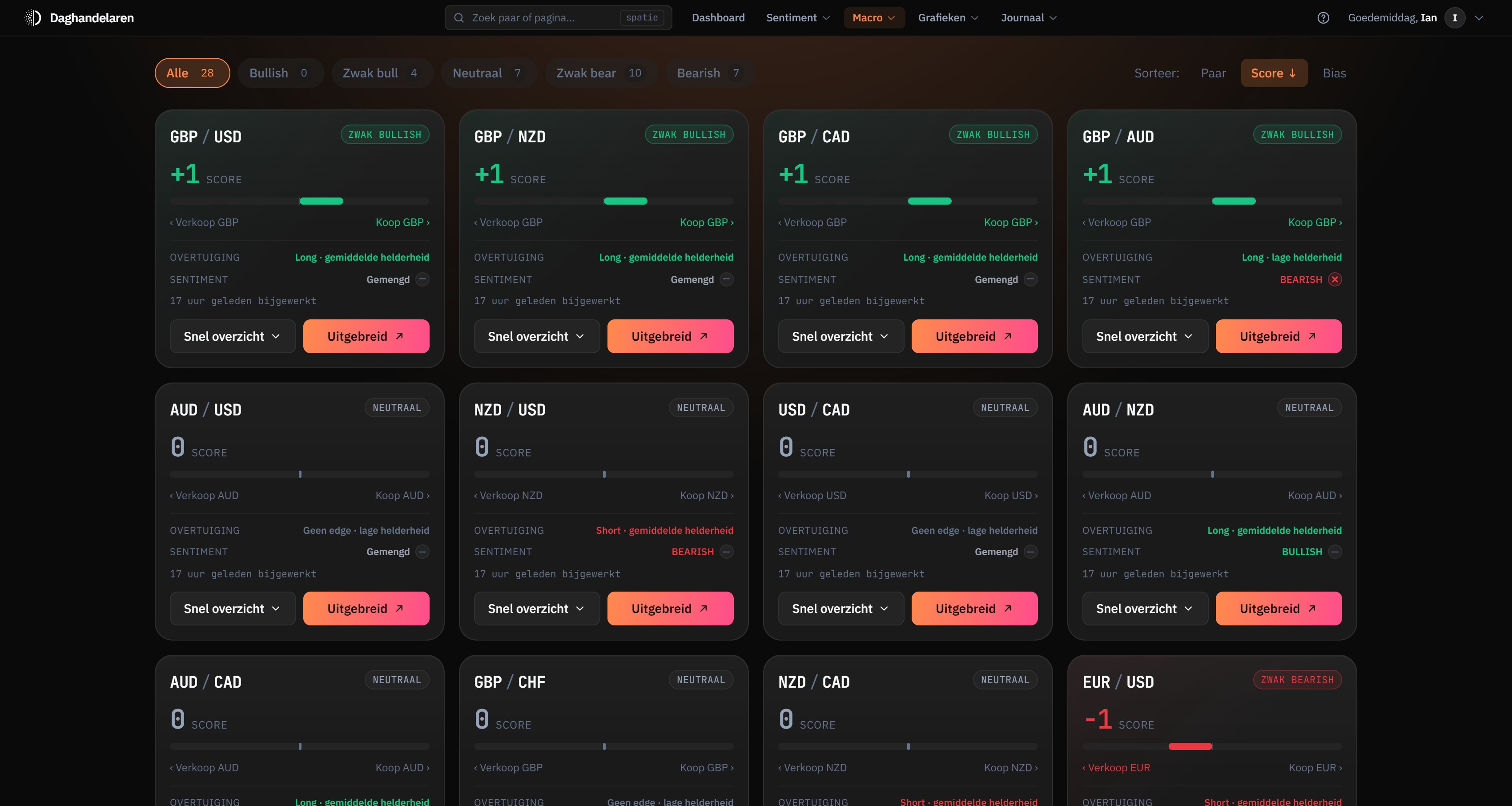Click Verkoop EUR on EUR / USD card

1116,768
